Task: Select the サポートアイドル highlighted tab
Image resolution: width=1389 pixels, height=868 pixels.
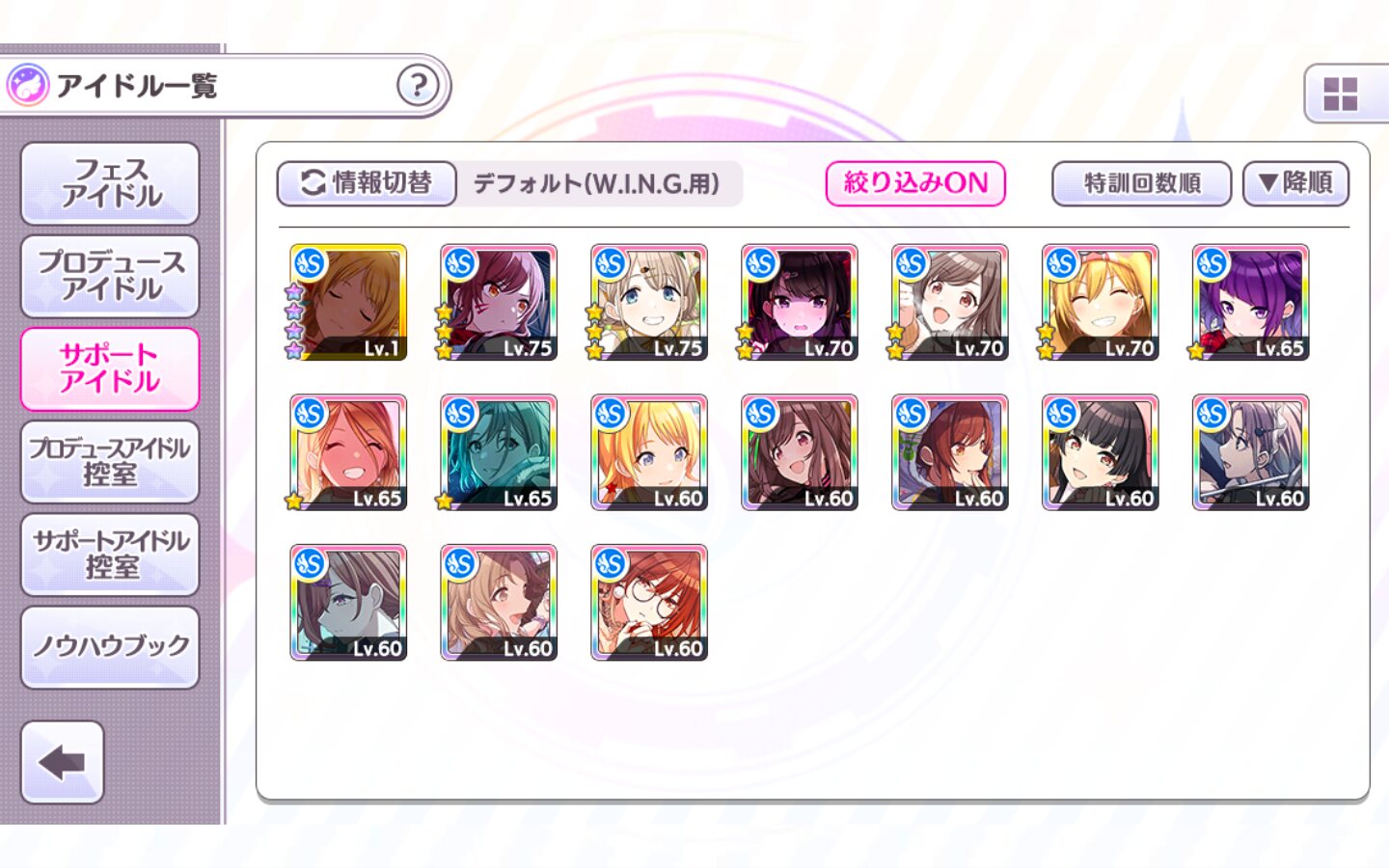Action: click(x=110, y=368)
